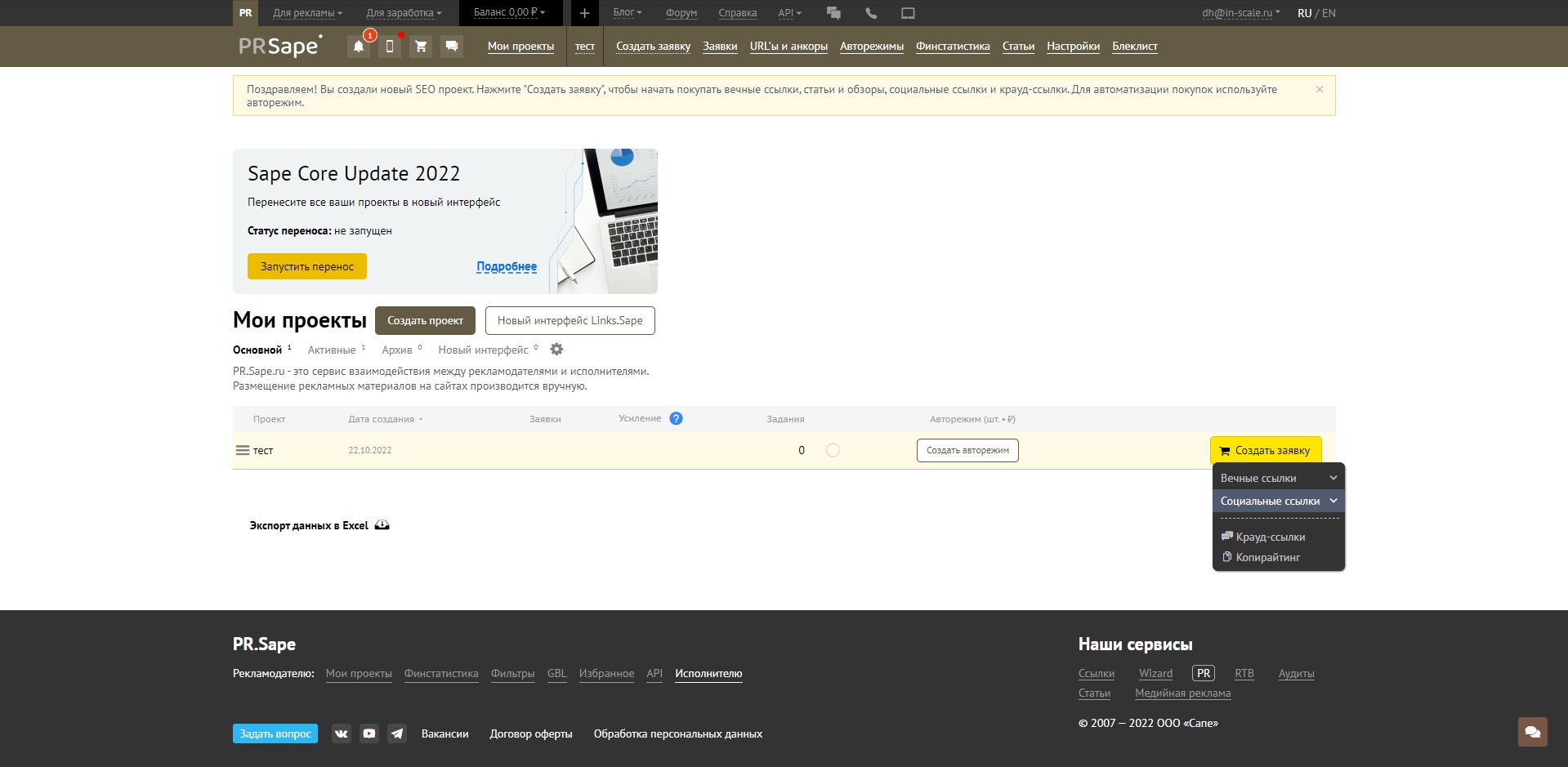Click the Запустить перенос button
The height and width of the screenshot is (767, 1568).
tap(307, 266)
